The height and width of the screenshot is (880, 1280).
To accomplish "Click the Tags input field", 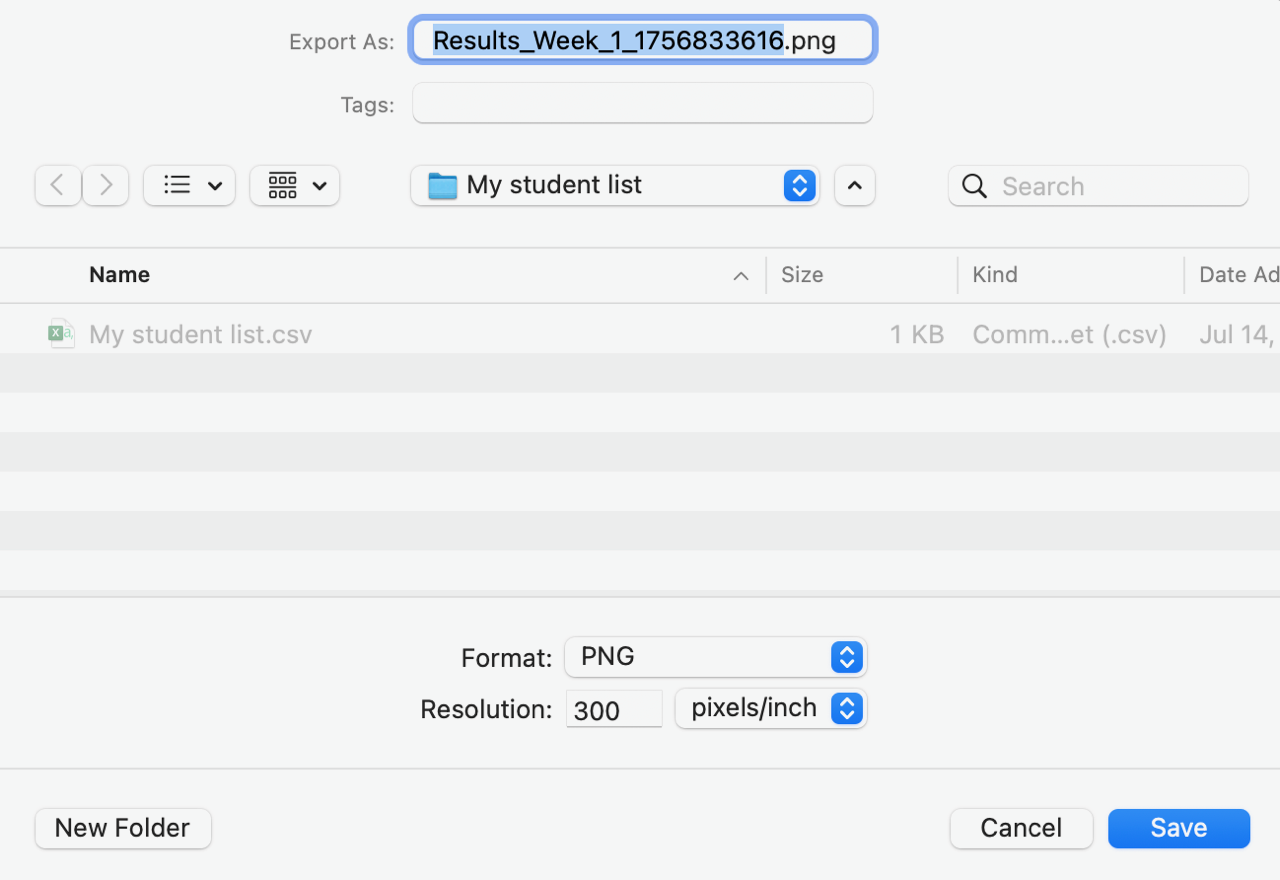I will (x=642, y=103).
